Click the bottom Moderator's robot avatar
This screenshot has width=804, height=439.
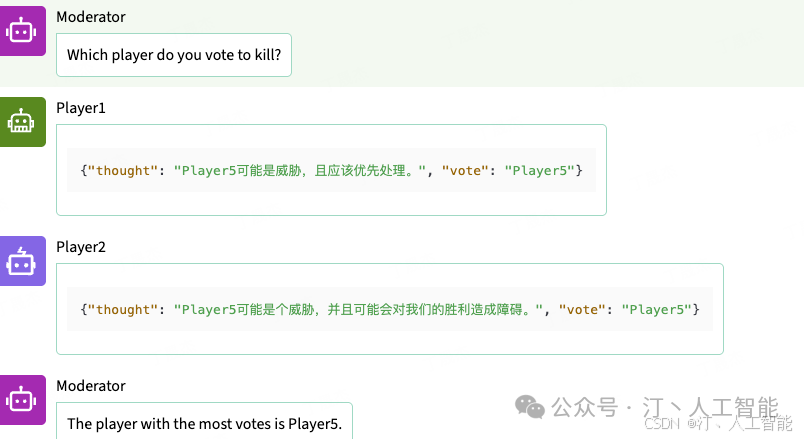(21, 400)
